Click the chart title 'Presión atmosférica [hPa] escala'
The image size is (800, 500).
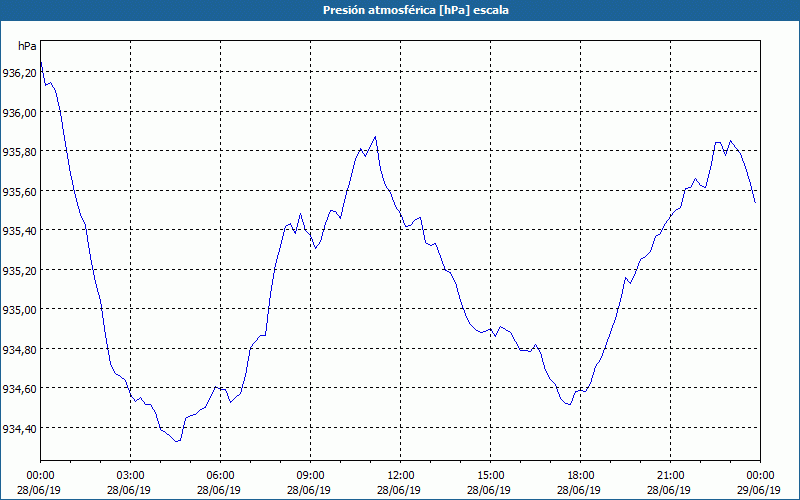(415, 10)
